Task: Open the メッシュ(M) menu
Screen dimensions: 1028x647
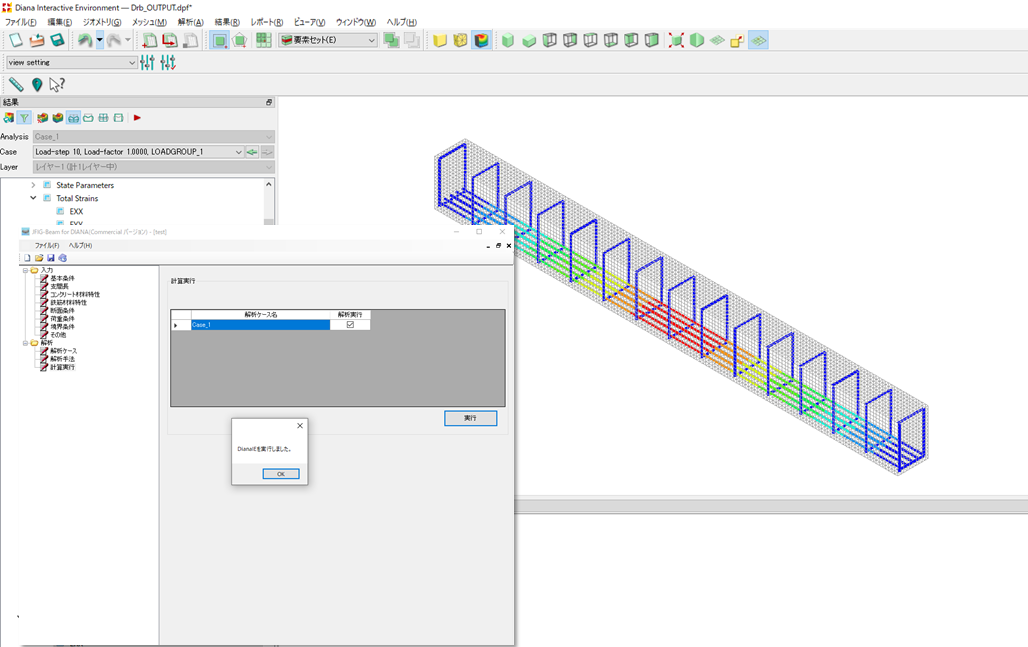Action: point(149,22)
